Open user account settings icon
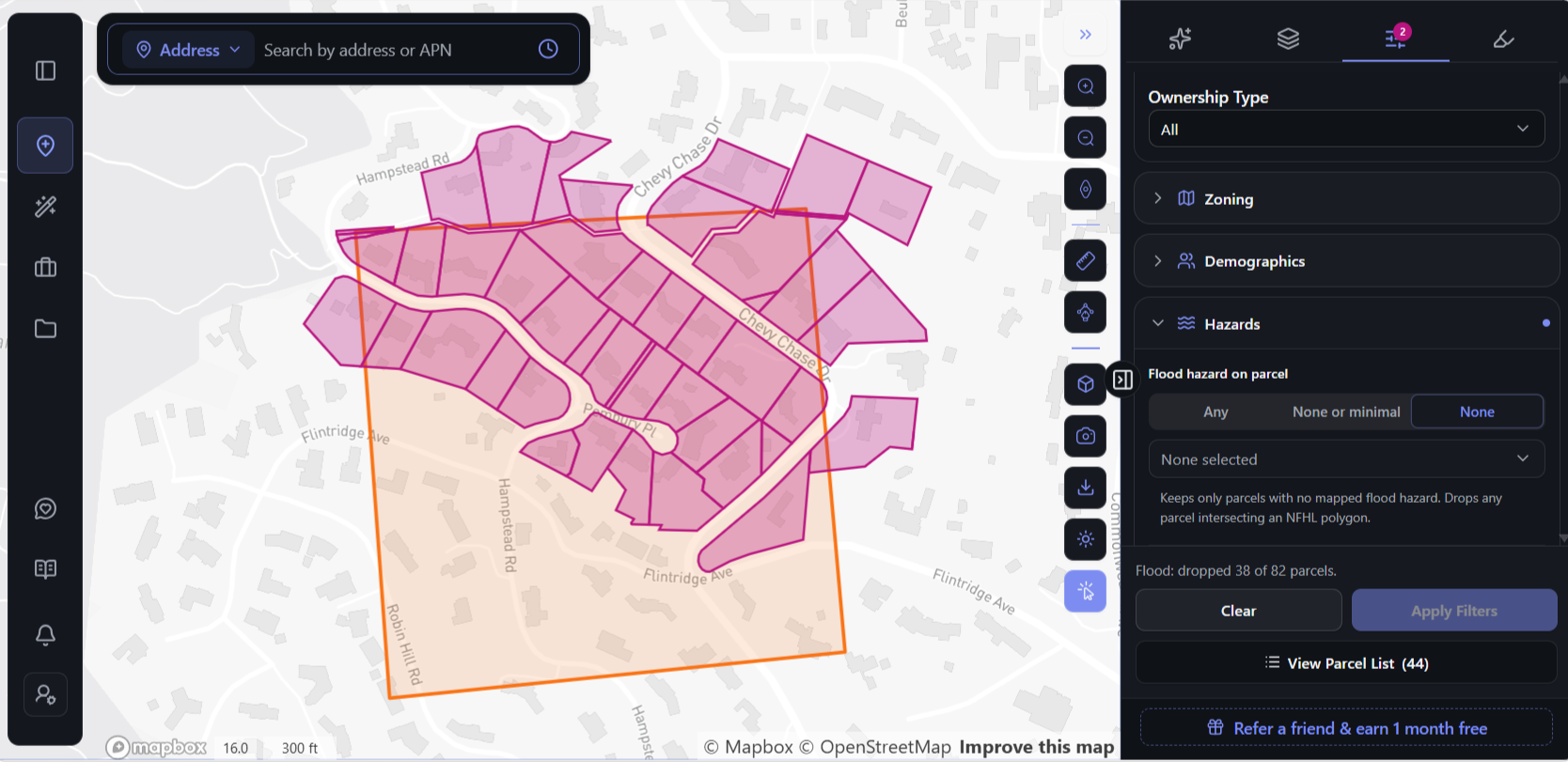 pos(45,695)
